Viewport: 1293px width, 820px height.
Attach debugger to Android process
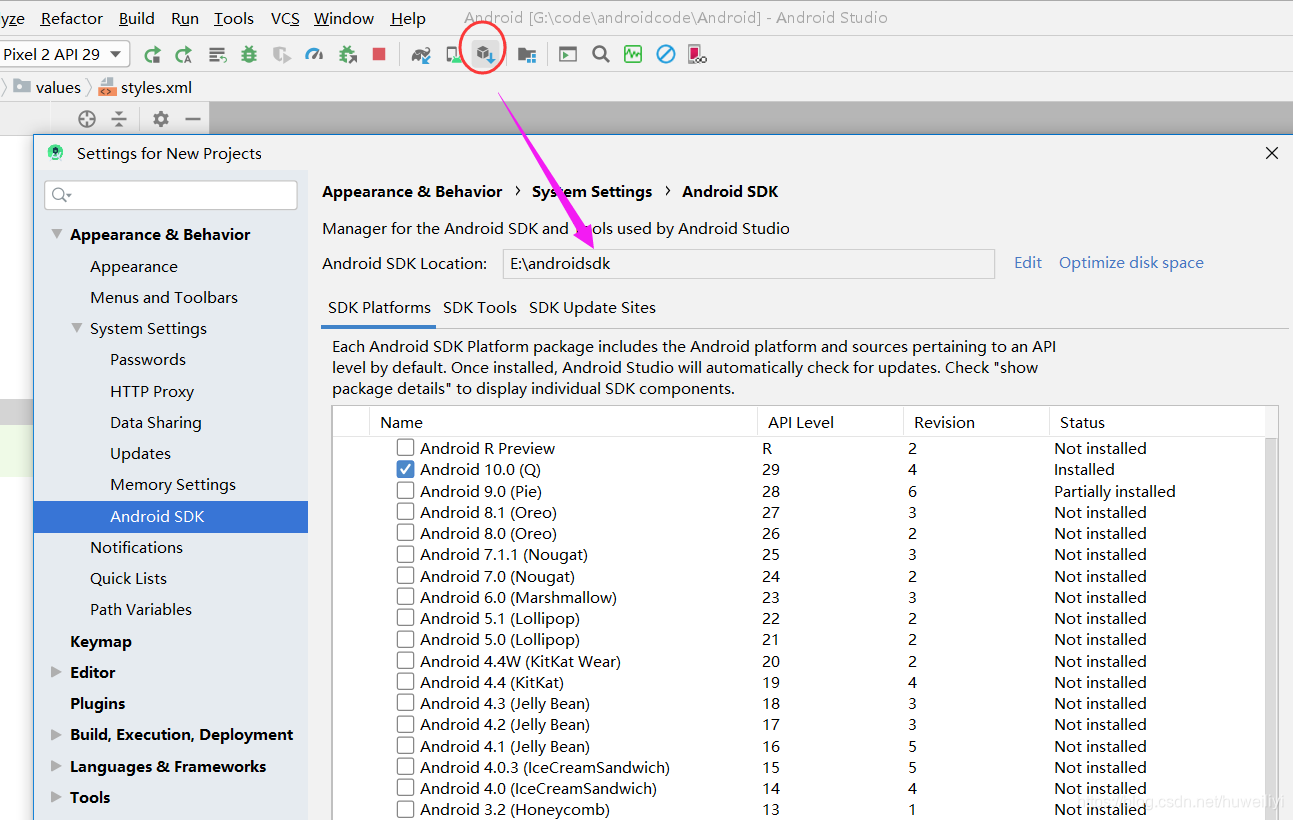point(347,54)
